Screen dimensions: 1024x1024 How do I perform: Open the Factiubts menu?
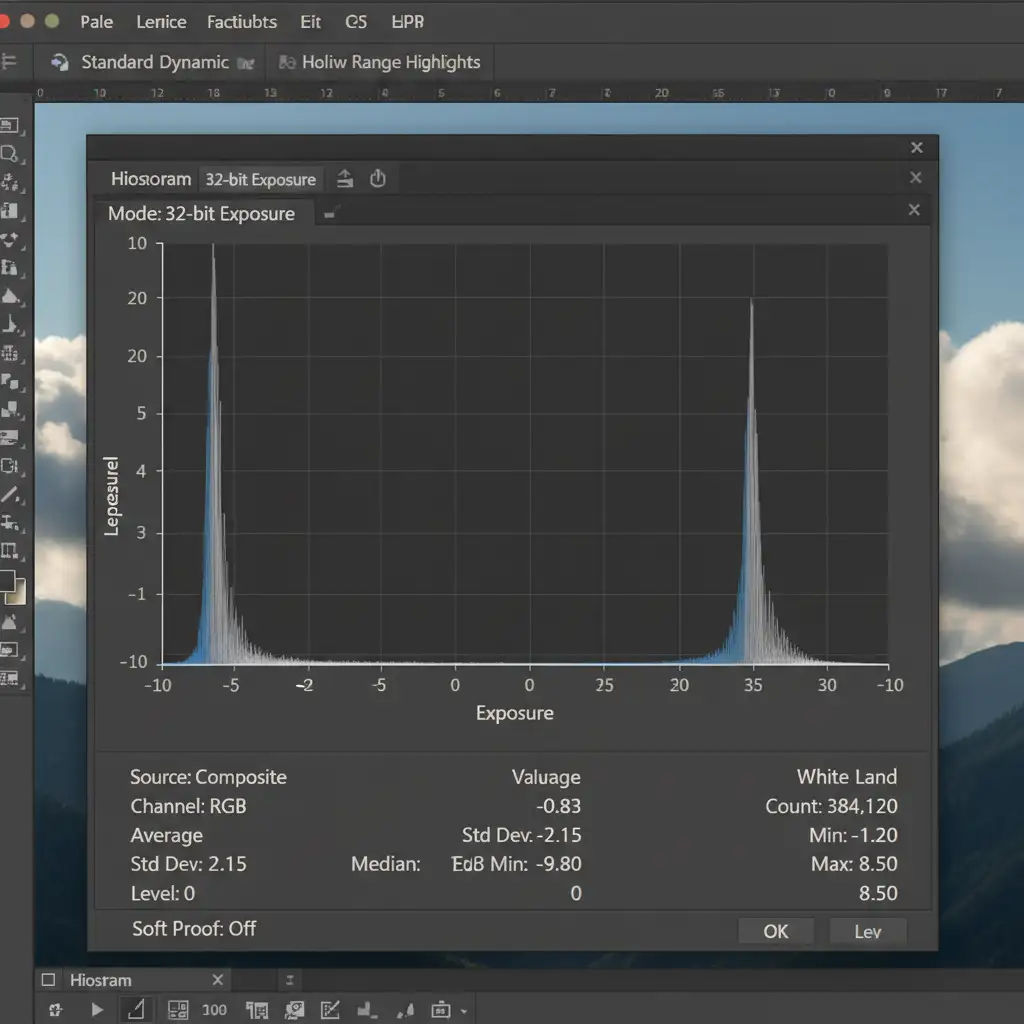pyautogui.click(x=242, y=21)
